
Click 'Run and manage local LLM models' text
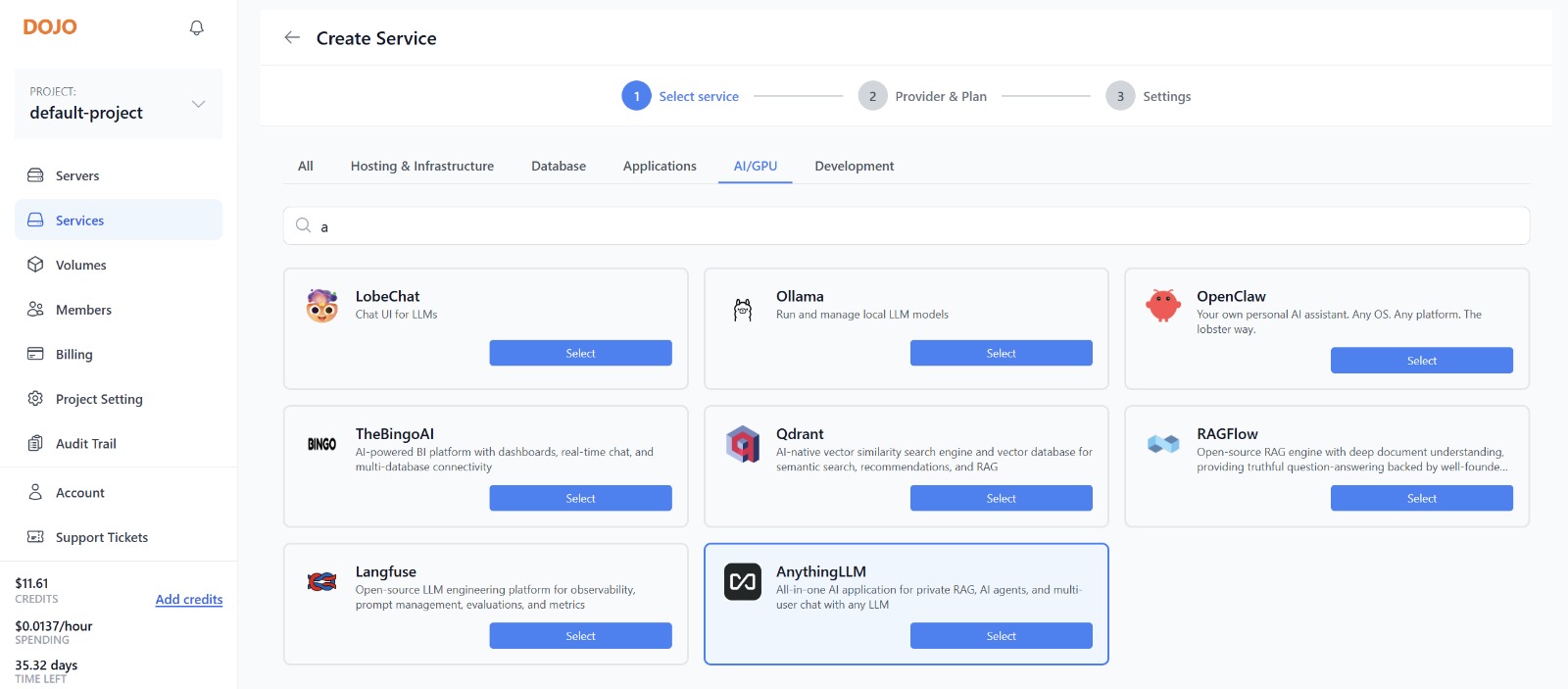point(862,315)
